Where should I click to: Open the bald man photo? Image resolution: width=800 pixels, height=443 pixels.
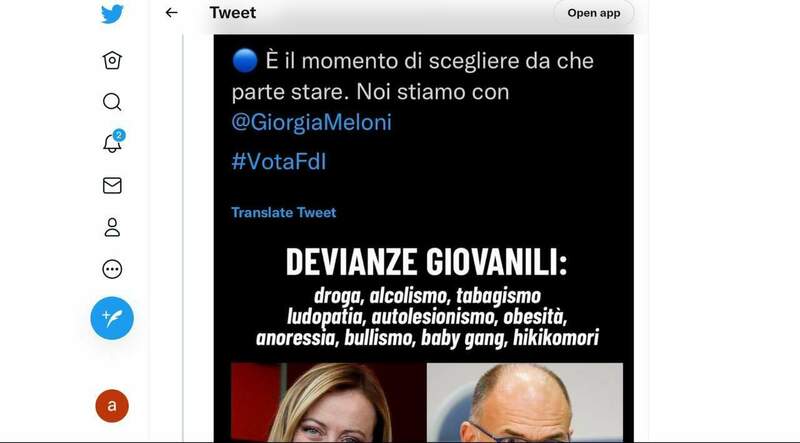(525, 402)
